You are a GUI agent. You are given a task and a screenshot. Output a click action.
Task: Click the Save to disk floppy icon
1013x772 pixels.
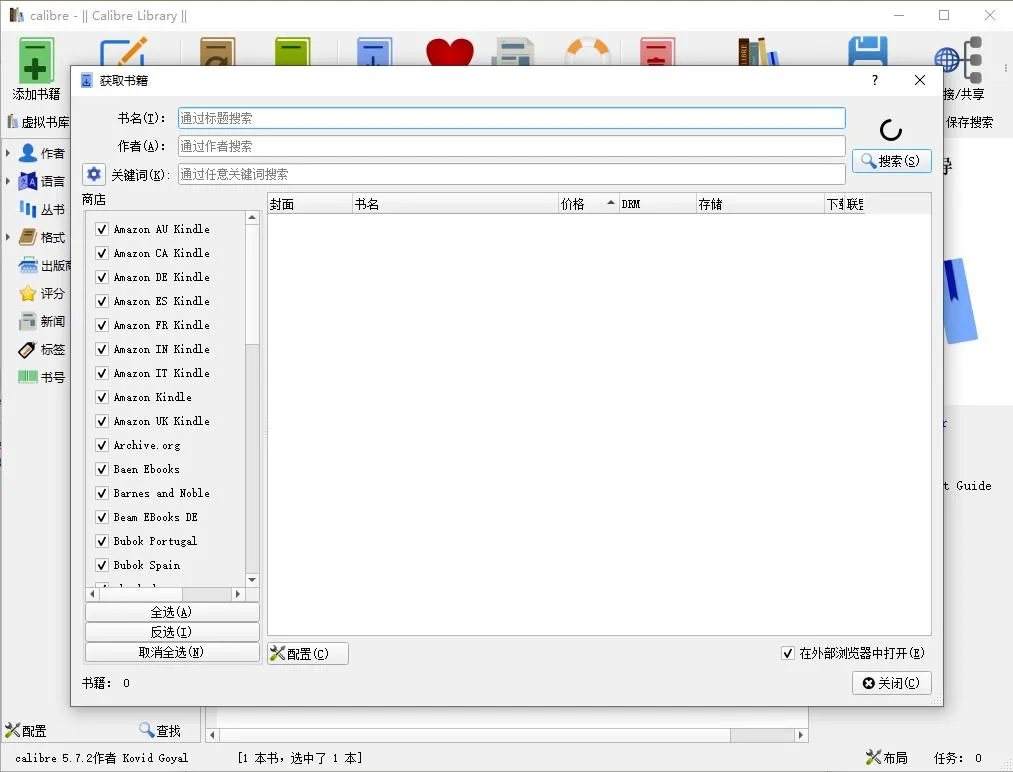(867, 52)
